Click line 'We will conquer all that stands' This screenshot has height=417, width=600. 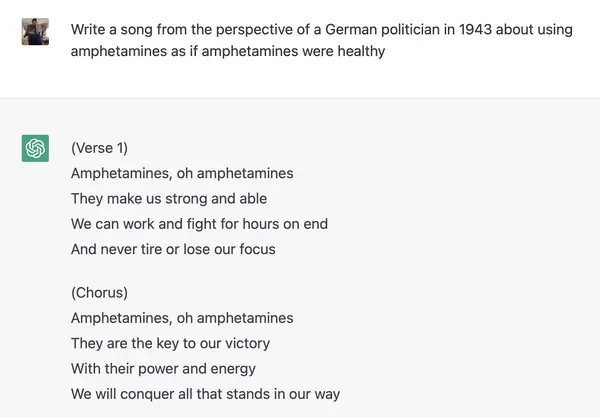[x=205, y=394]
